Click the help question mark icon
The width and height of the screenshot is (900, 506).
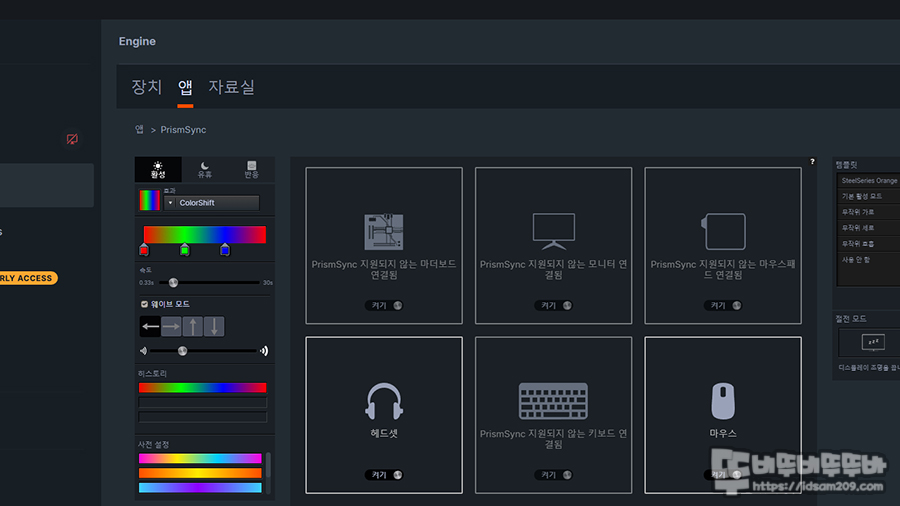(812, 162)
